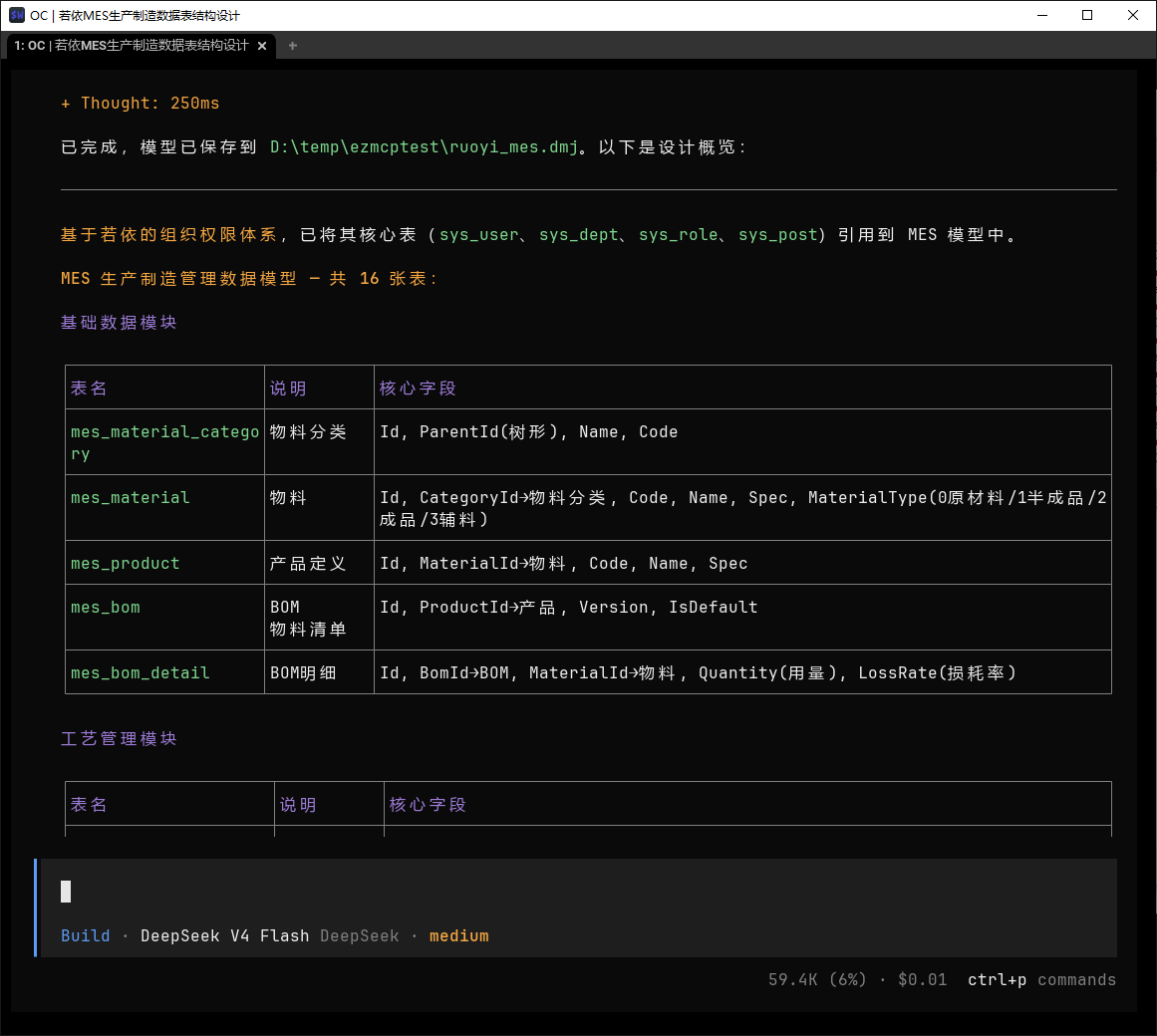
Task: Maximize the window
Action: (x=1087, y=16)
